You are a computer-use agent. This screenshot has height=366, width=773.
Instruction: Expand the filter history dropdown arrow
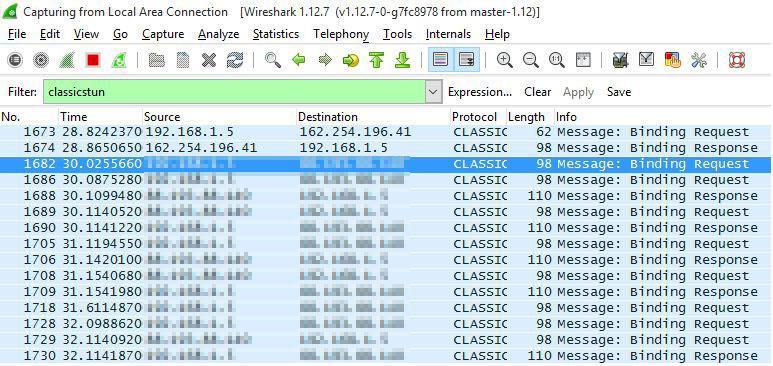434,92
